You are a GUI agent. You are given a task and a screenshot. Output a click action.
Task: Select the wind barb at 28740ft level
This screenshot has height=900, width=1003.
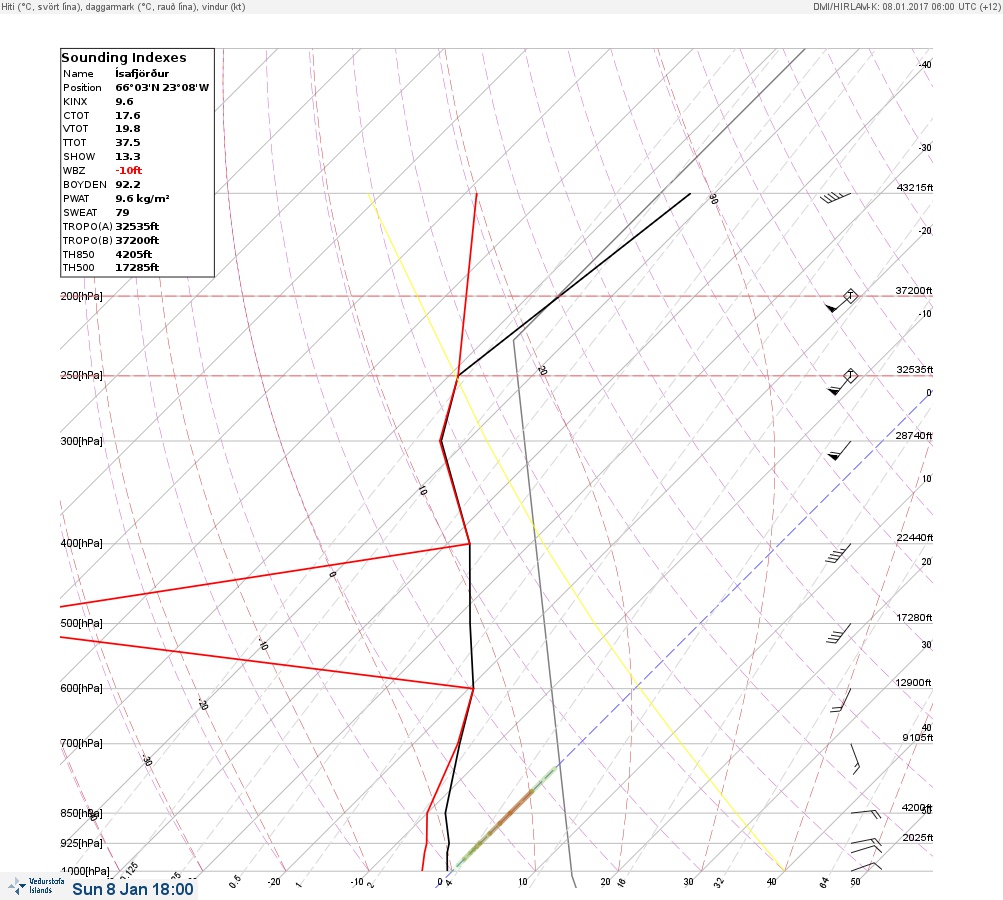pyautogui.click(x=839, y=450)
